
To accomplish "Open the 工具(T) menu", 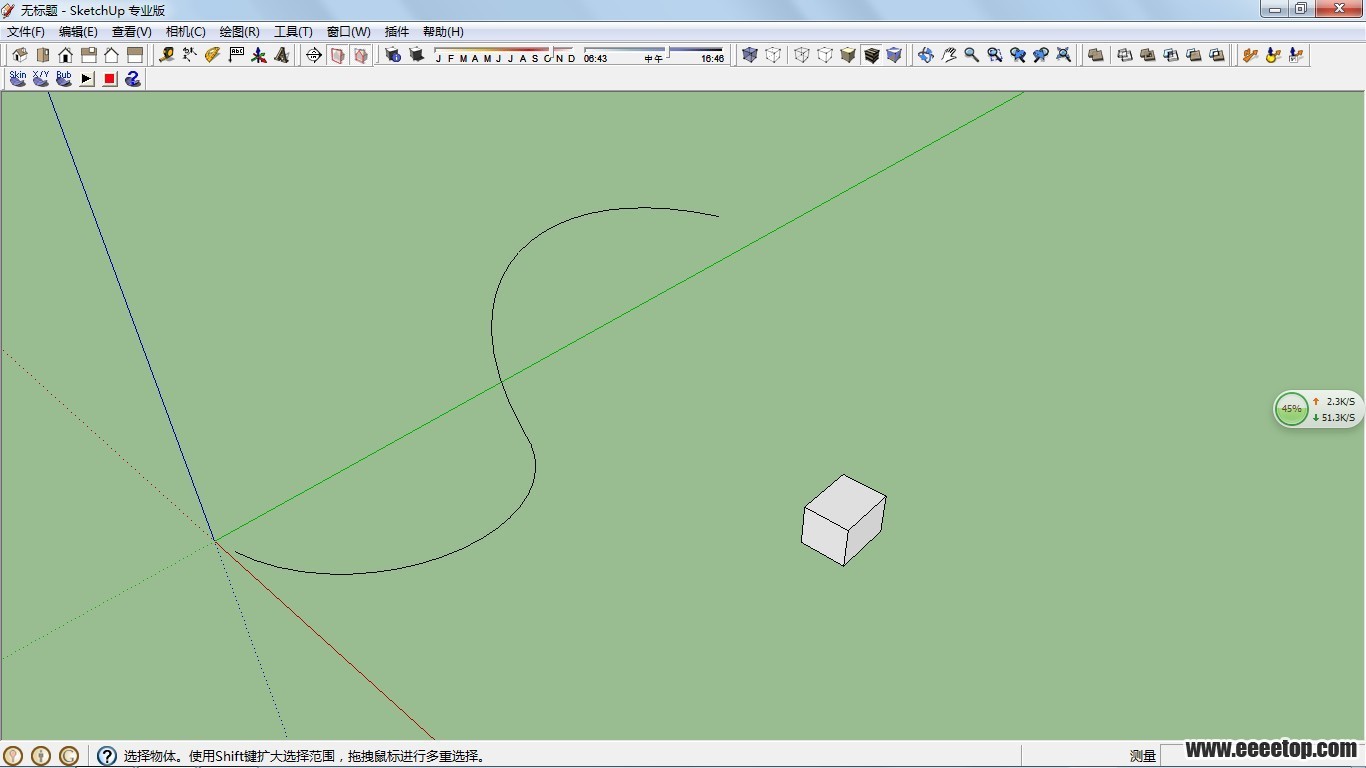I will click(x=294, y=32).
